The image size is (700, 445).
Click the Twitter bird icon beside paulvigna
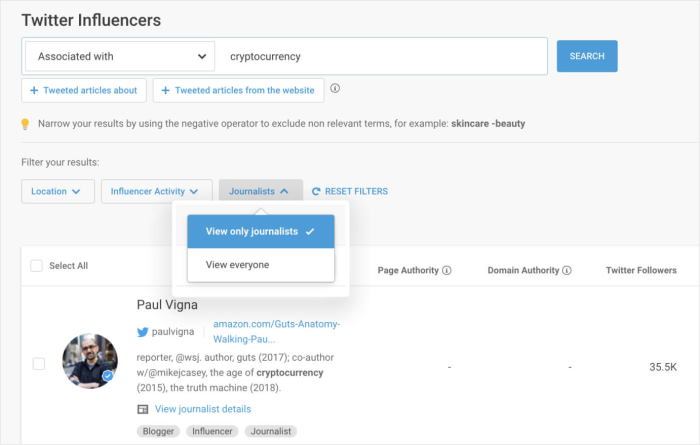(x=143, y=331)
